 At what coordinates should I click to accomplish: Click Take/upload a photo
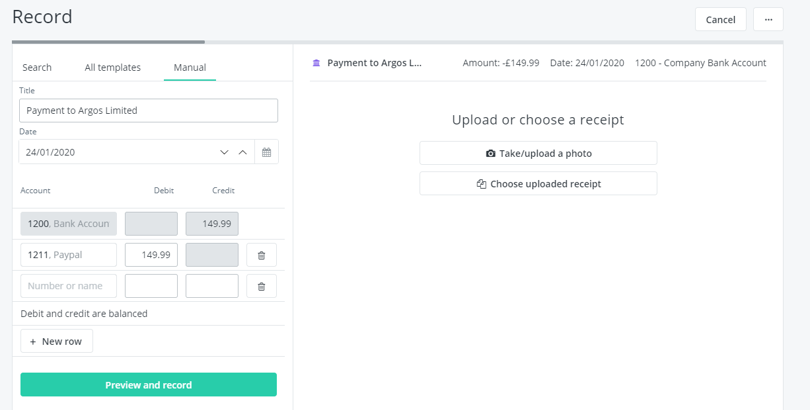pos(538,153)
